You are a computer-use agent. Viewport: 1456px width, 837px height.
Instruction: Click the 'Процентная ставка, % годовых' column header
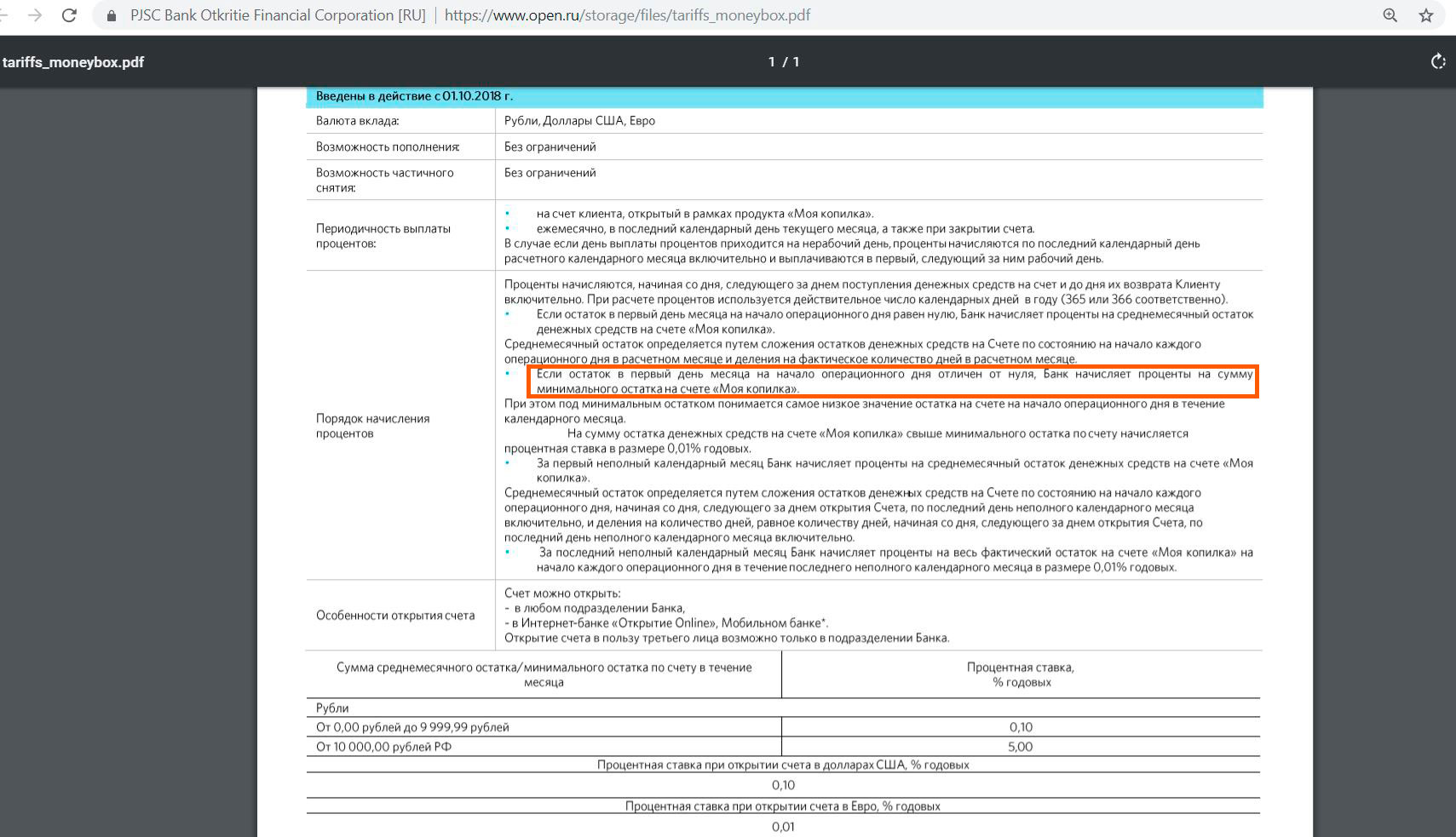pos(1021,674)
